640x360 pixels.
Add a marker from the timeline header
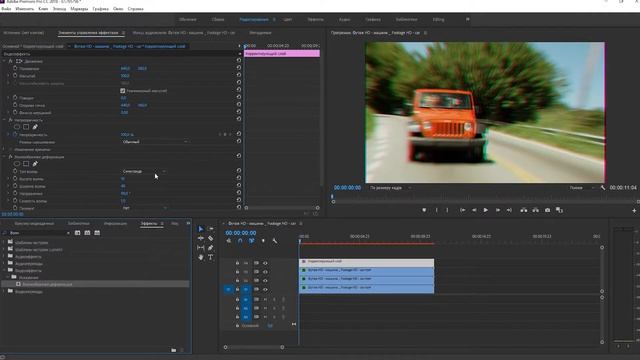click(x=263, y=241)
